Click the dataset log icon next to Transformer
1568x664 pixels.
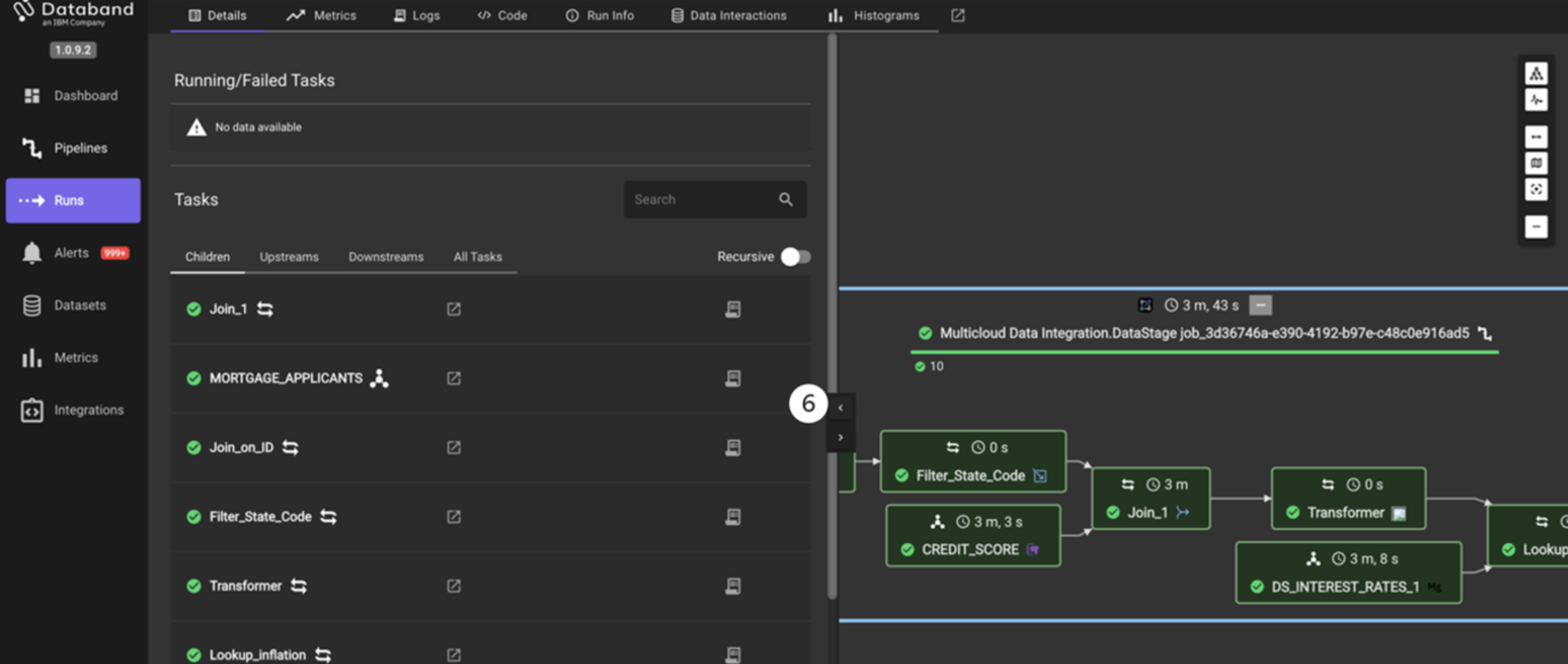point(733,585)
